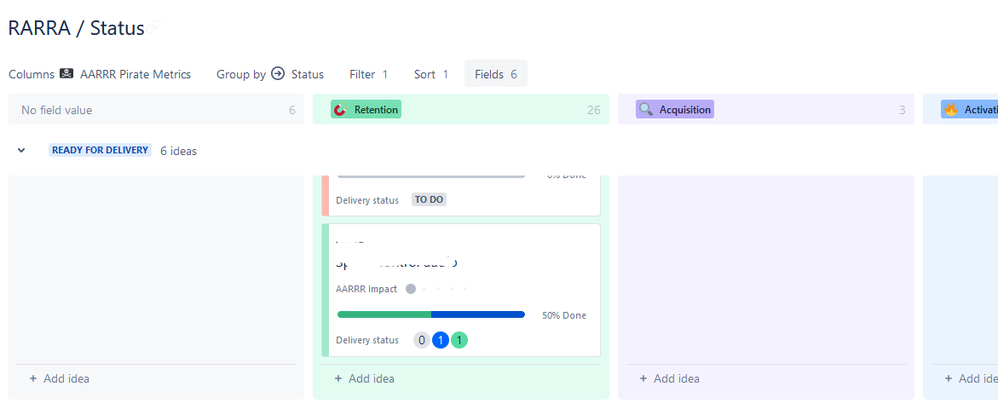
Task: Click the green 1 delivery status count
Action: pos(460,340)
